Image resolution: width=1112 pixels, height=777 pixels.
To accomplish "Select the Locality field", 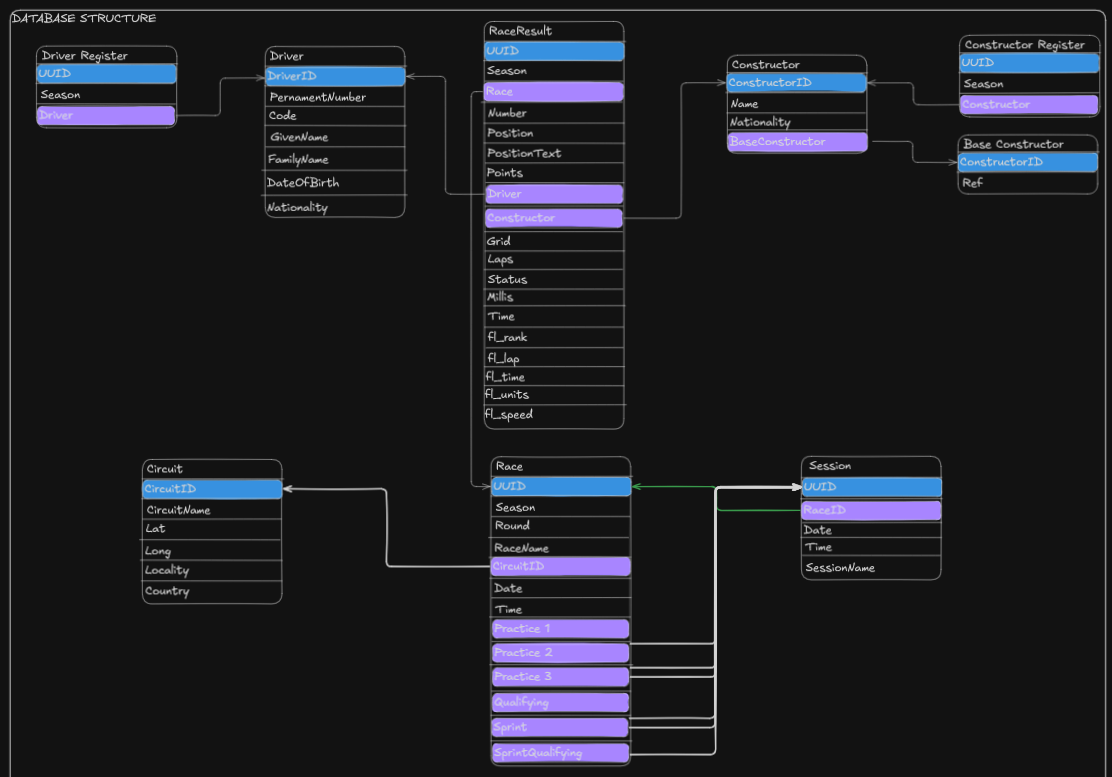I will (212, 570).
